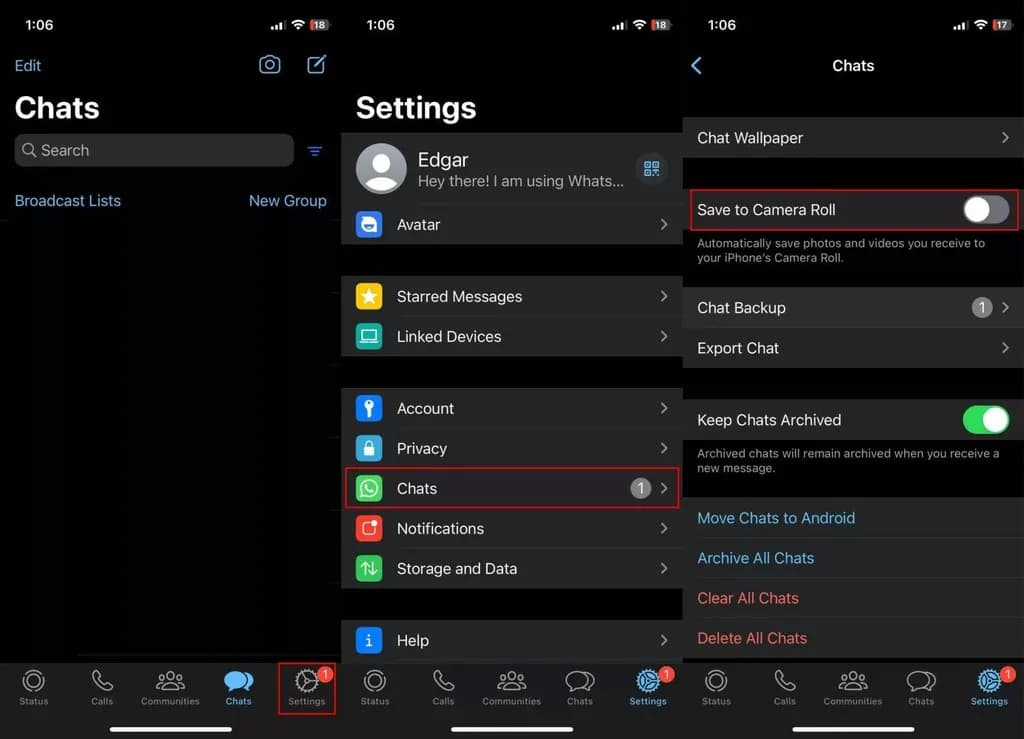Tap the camera icon in Chats header

pos(270,65)
